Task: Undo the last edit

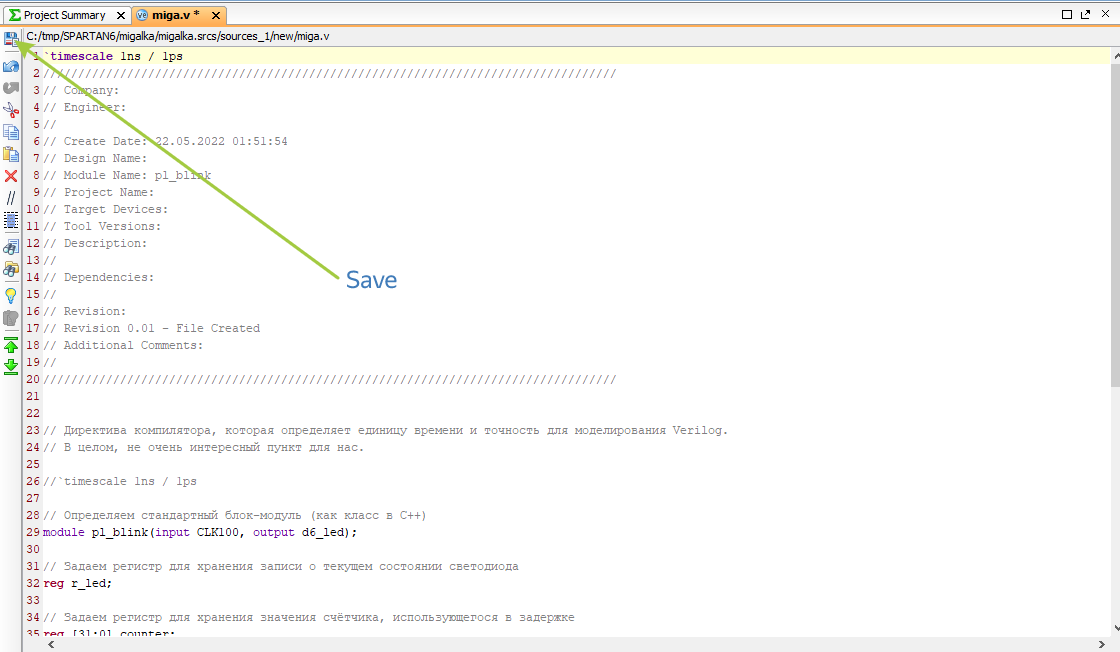Action: [11, 66]
